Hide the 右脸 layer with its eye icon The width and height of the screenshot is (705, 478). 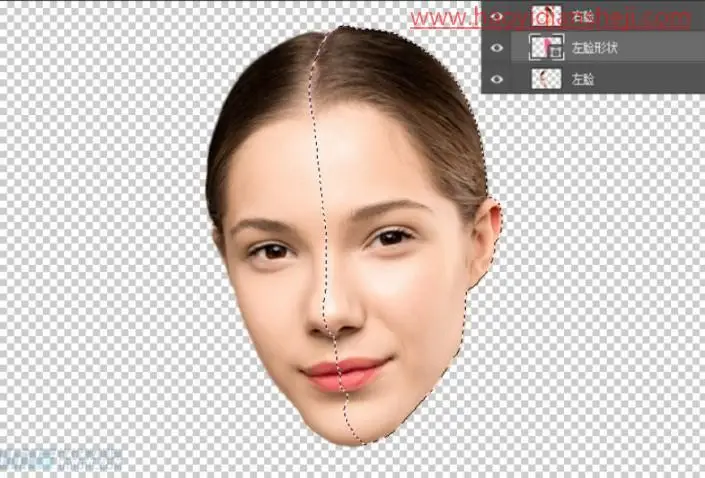(496, 17)
